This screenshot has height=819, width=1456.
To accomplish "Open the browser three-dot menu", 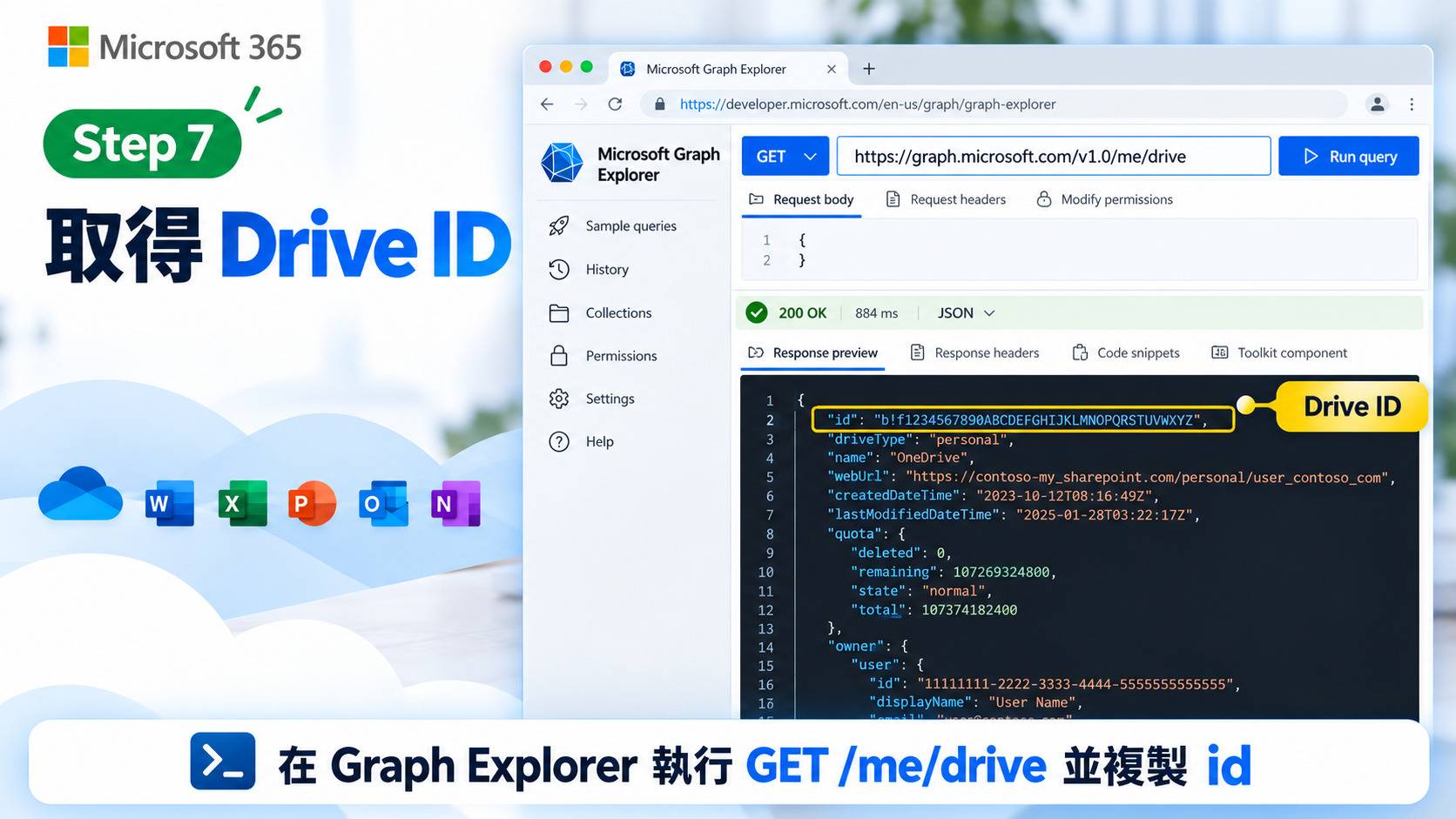I will (x=1412, y=104).
